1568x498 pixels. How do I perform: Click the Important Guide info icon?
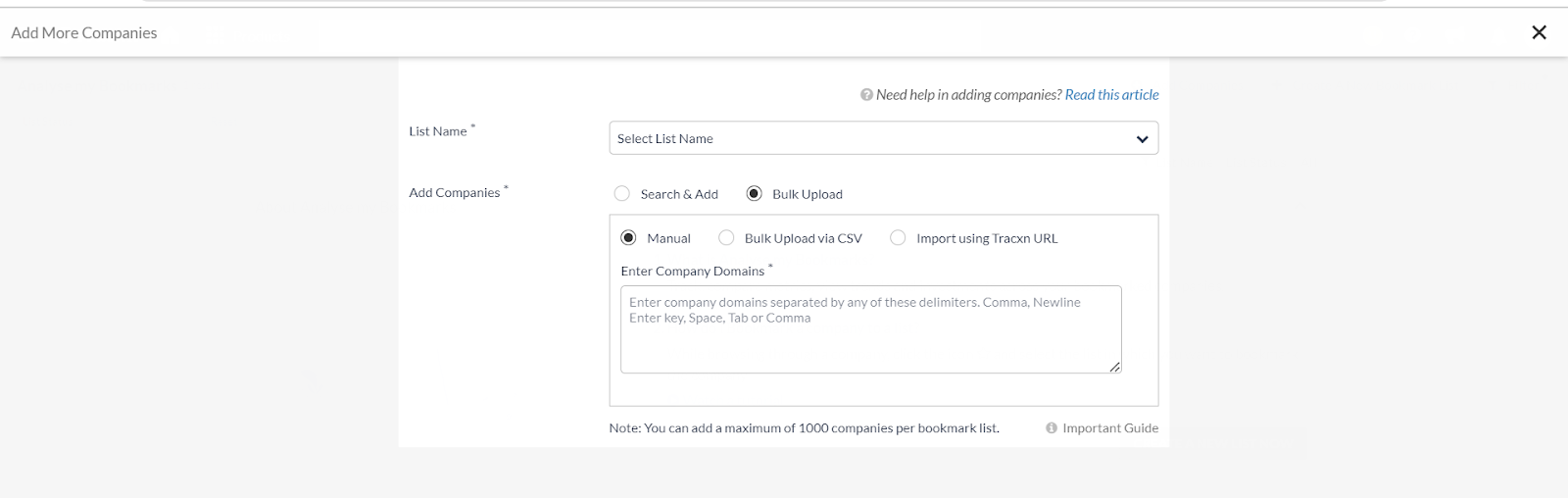click(x=1052, y=428)
